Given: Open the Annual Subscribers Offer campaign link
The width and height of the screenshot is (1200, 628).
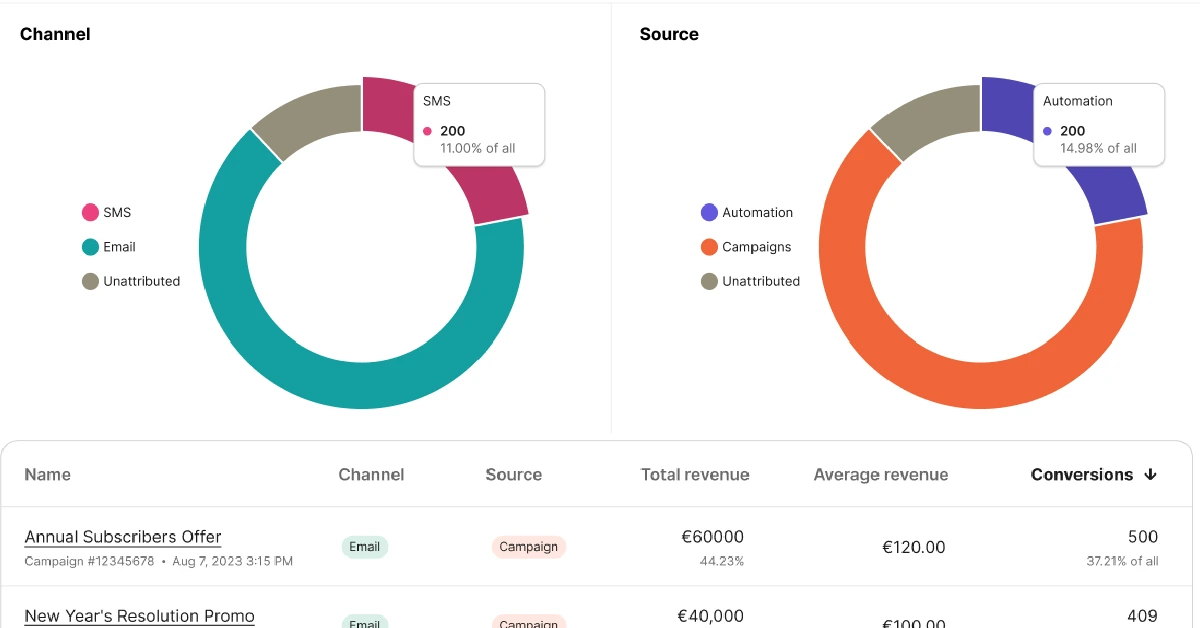Looking at the screenshot, I should tap(123, 537).
